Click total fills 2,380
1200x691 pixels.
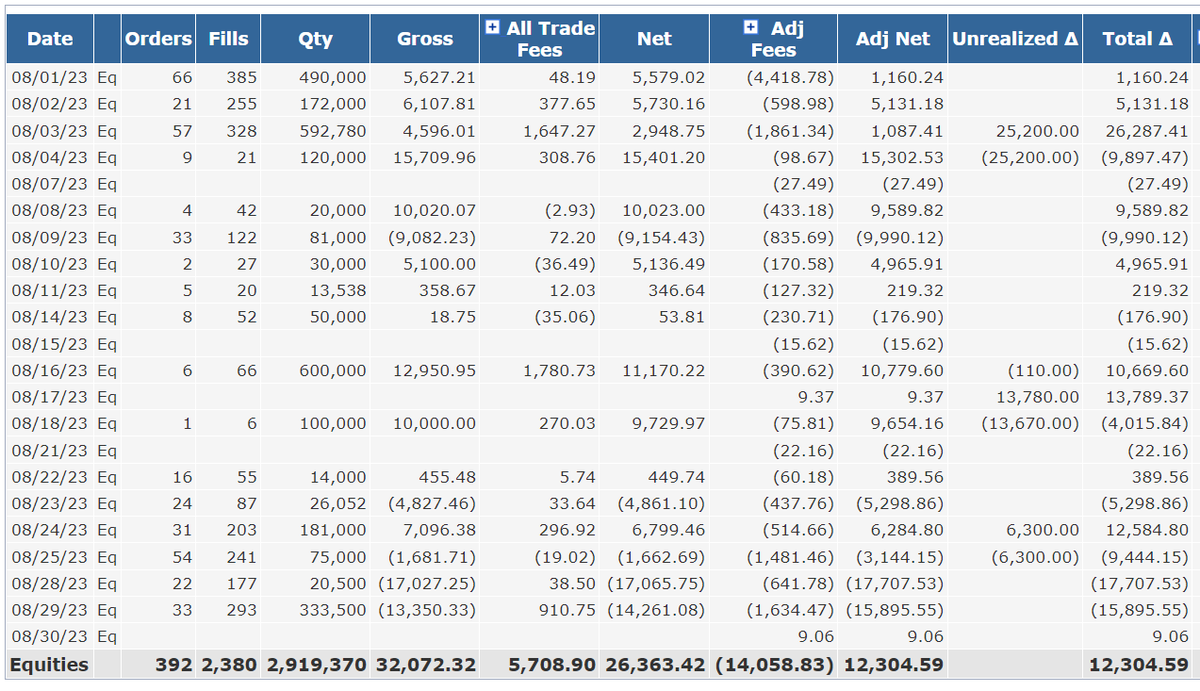point(231,664)
